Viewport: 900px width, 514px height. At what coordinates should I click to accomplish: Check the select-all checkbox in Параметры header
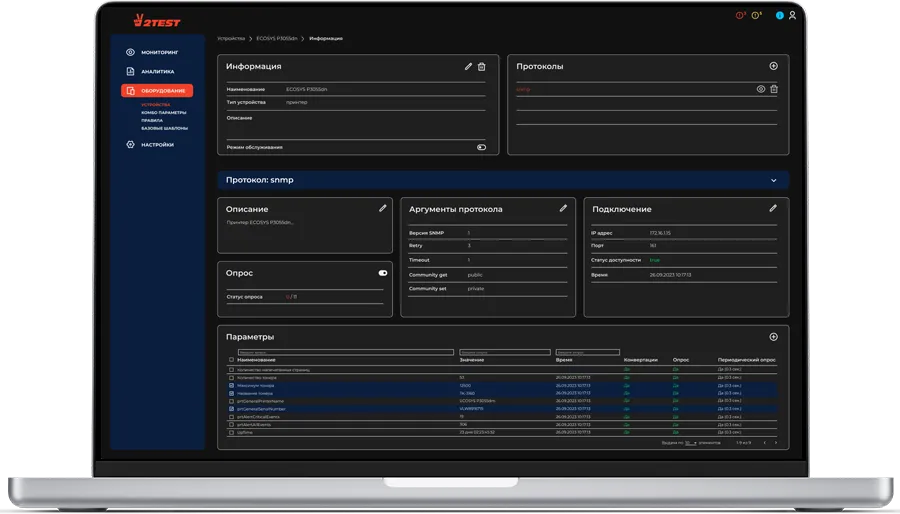[232, 360]
